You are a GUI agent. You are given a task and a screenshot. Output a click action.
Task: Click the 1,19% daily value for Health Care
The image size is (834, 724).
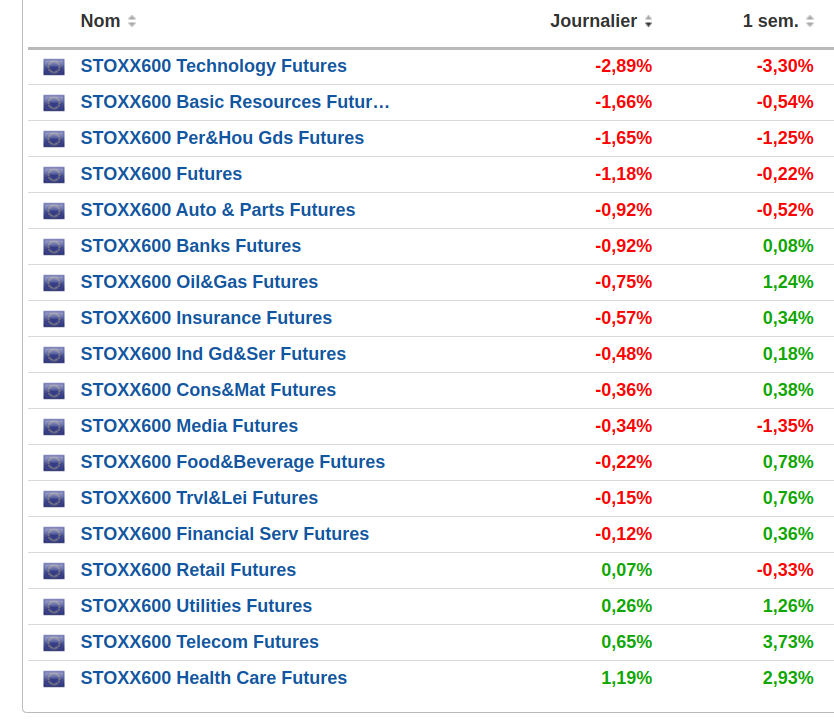point(626,678)
